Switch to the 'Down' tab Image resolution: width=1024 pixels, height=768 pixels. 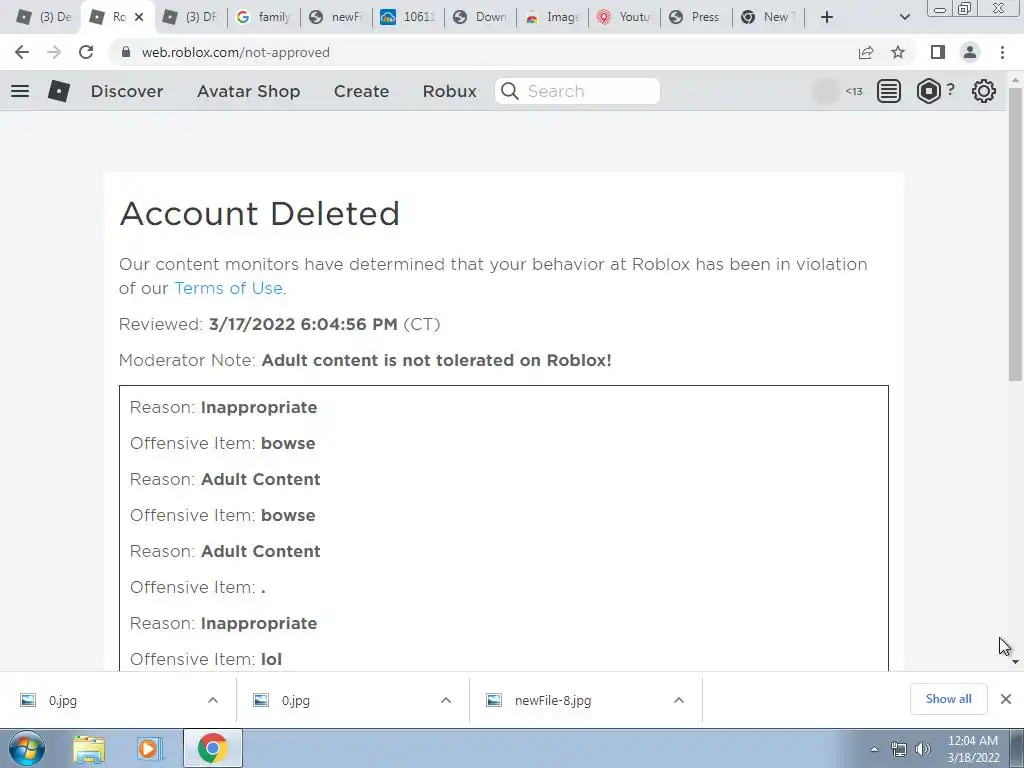(480, 17)
